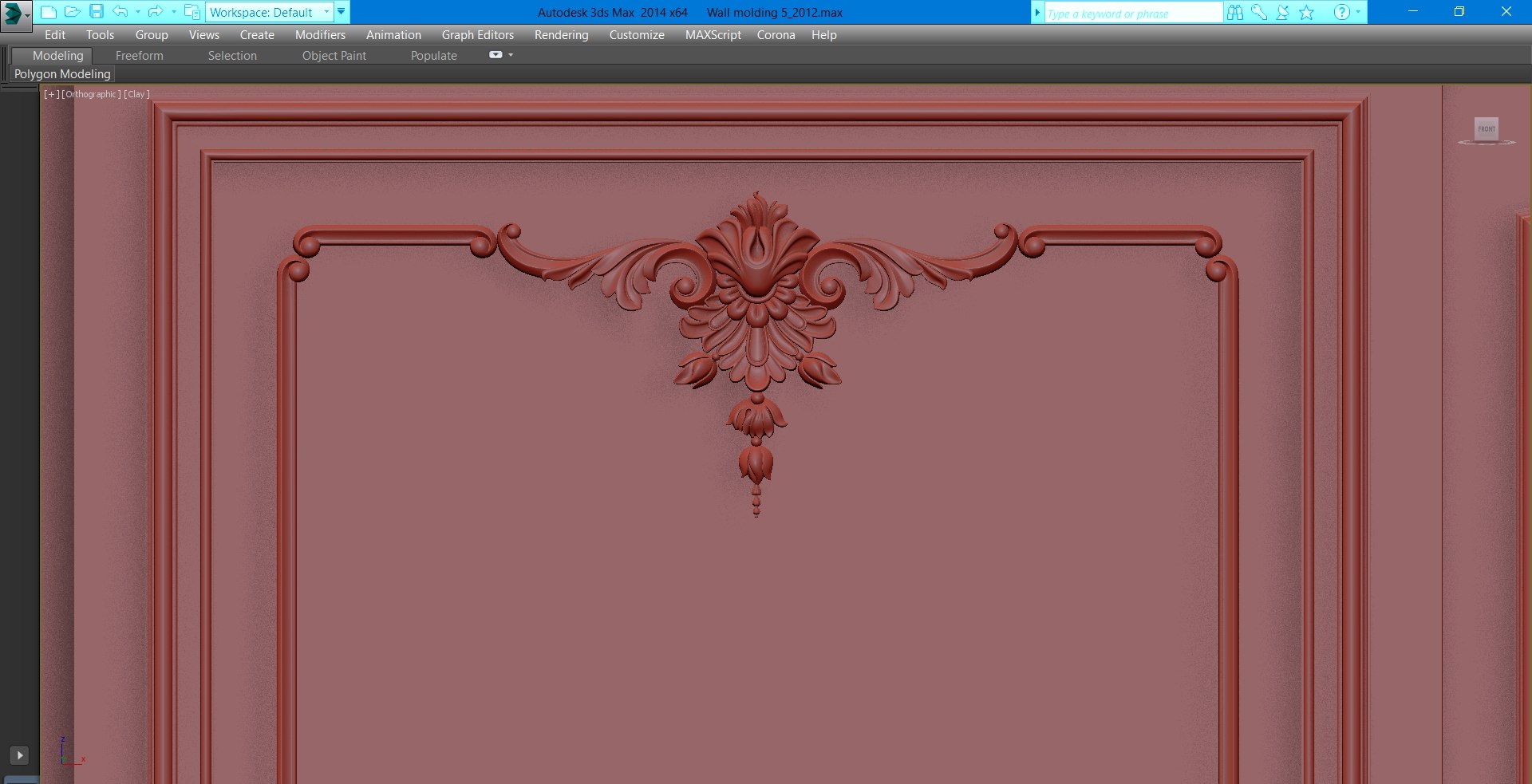Image resolution: width=1532 pixels, height=784 pixels.
Task: Click the FRONT ViewCube face
Action: point(1487,128)
